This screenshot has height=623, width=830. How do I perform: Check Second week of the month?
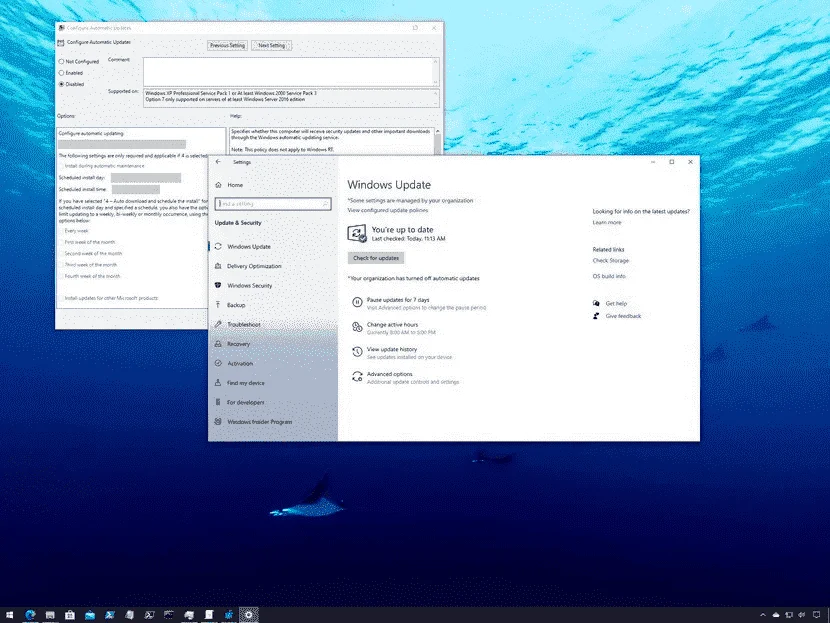pyautogui.click(x=61, y=254)
